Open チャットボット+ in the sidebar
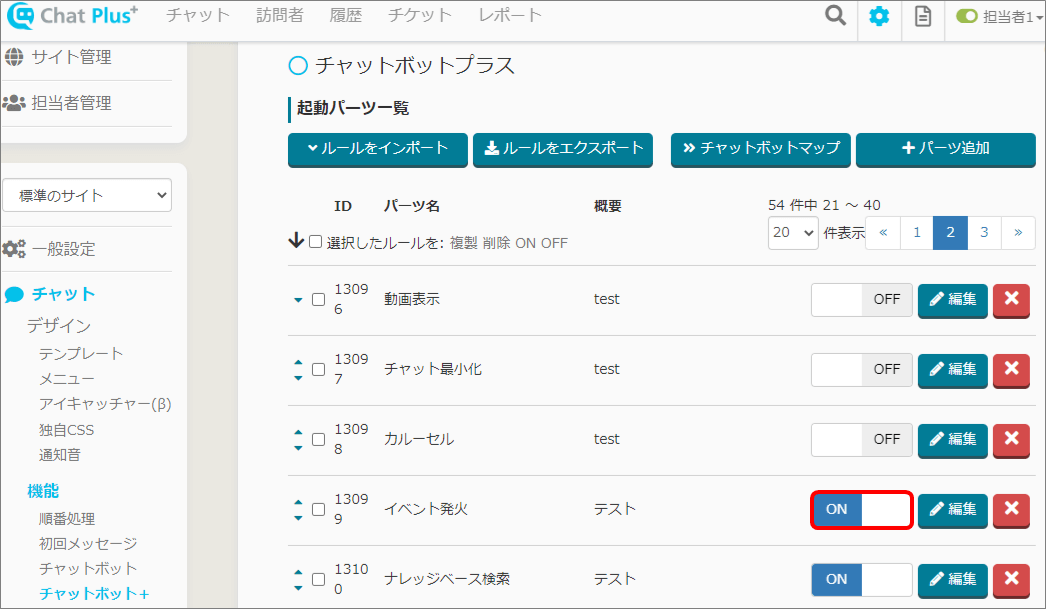Viewport: 1046px width, 609px height. tap(94, 594)
